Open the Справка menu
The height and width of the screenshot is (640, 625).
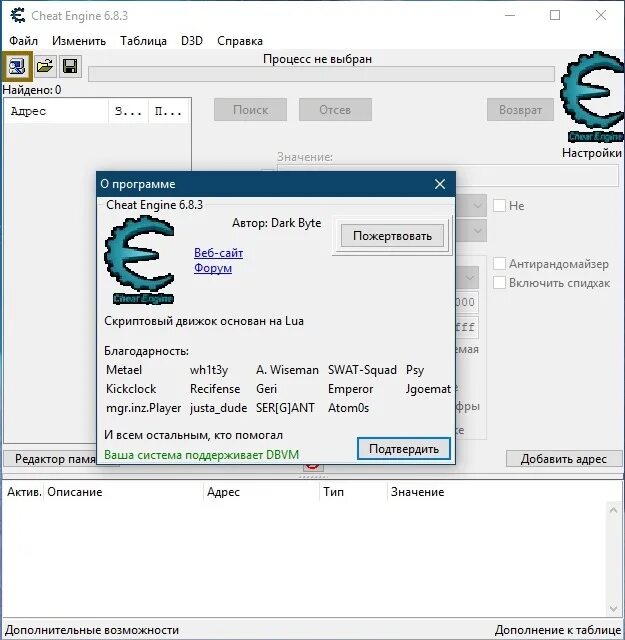point(240,41)
